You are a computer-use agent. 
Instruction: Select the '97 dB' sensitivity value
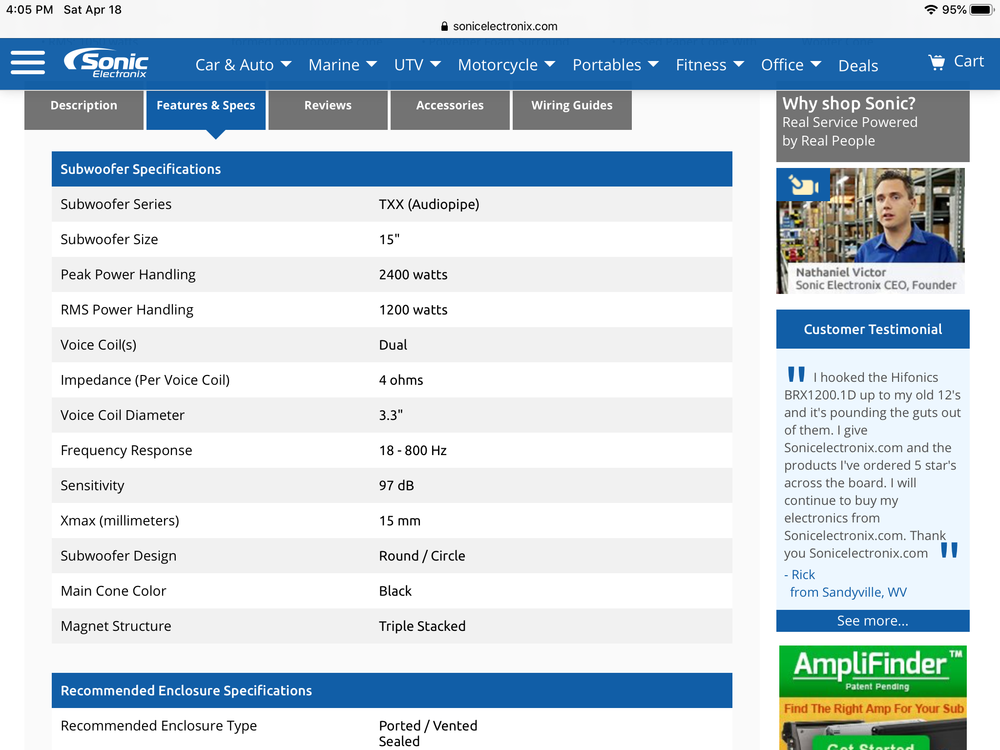396,485
